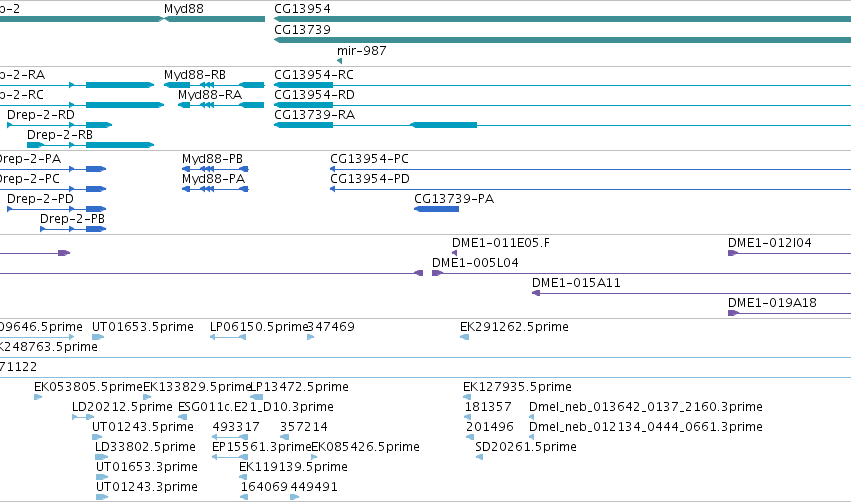Screen dimensions: 851x502
Task: Open the CG13954 gene label
Action: 302,9
